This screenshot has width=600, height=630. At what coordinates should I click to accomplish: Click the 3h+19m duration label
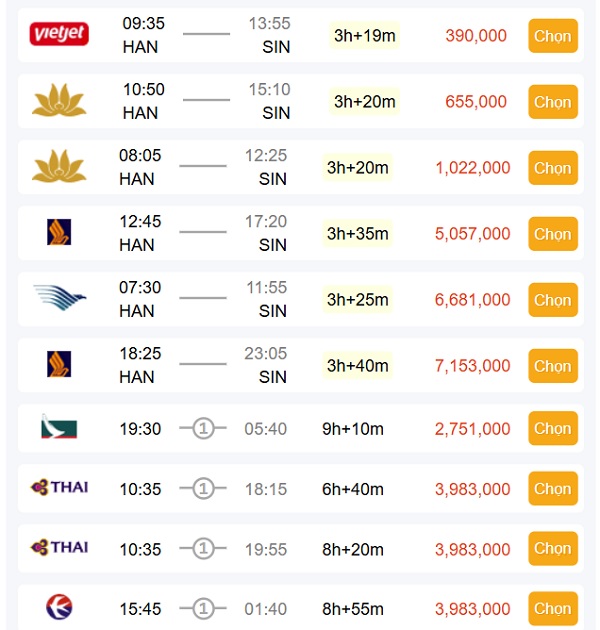(365, 36)
